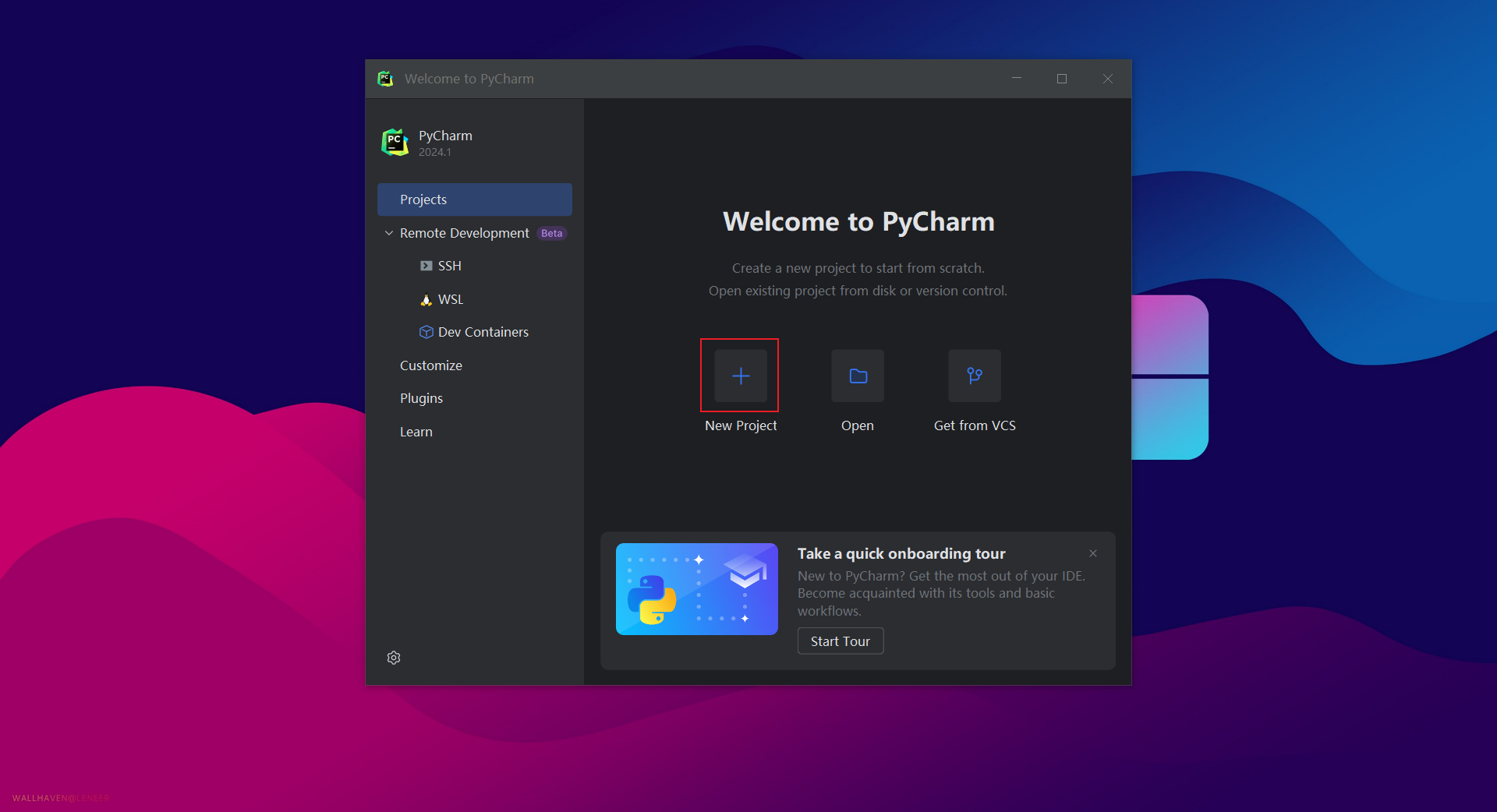The image size is (1497, 812).
Task: Click the Beta badge
Action: [552, 233]
